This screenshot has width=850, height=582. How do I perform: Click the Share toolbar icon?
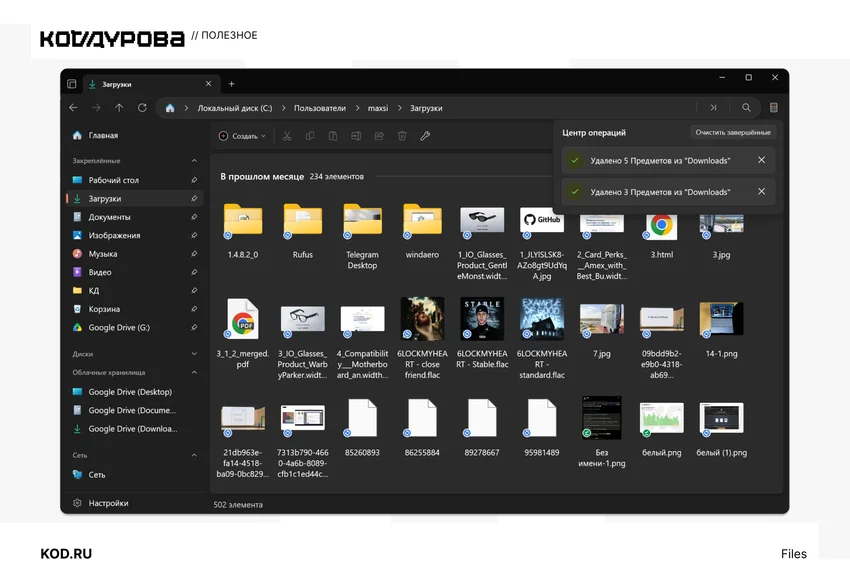coord(379,136)
